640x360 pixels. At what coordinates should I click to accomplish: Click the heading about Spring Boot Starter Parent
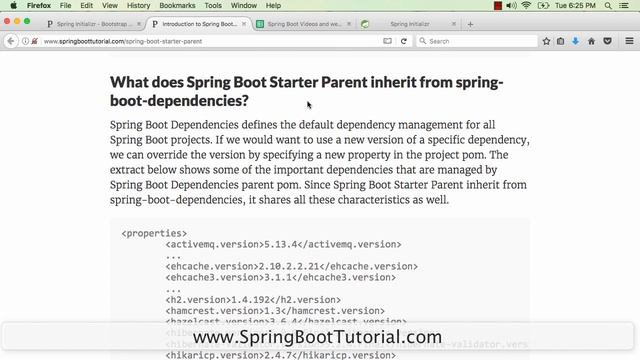point(306,91)
